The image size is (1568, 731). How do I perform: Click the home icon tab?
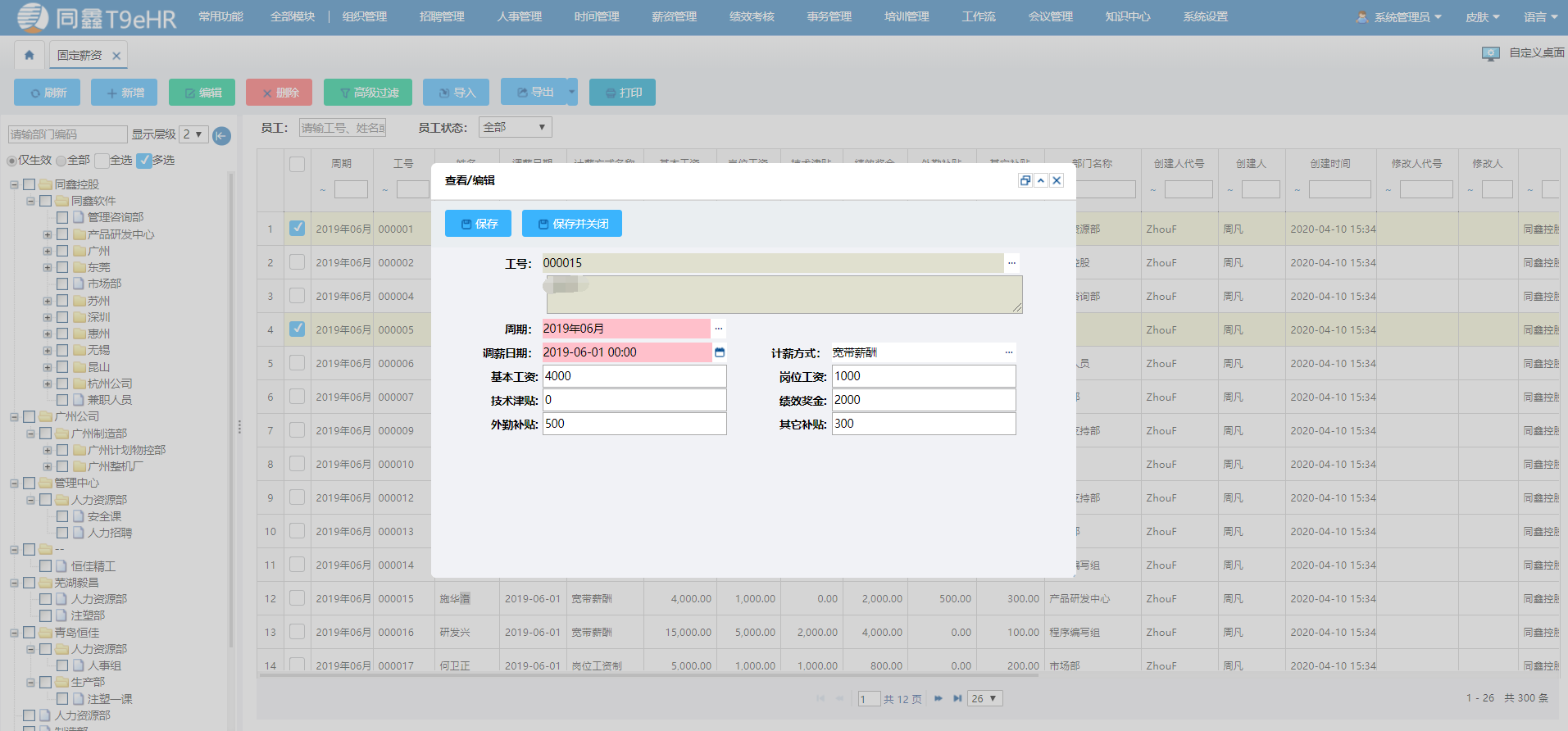pyautogui.click(x=30, y=56)
